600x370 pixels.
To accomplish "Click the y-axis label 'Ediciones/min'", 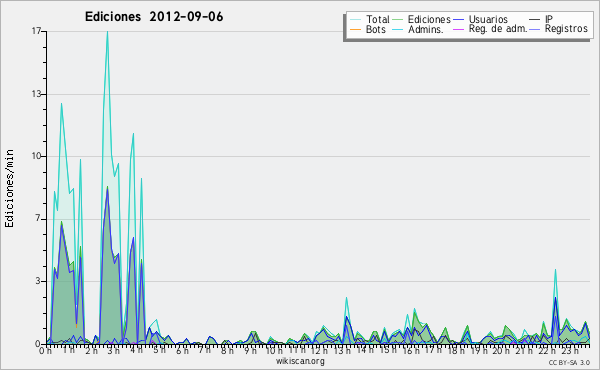I will (x=9, y=188).
